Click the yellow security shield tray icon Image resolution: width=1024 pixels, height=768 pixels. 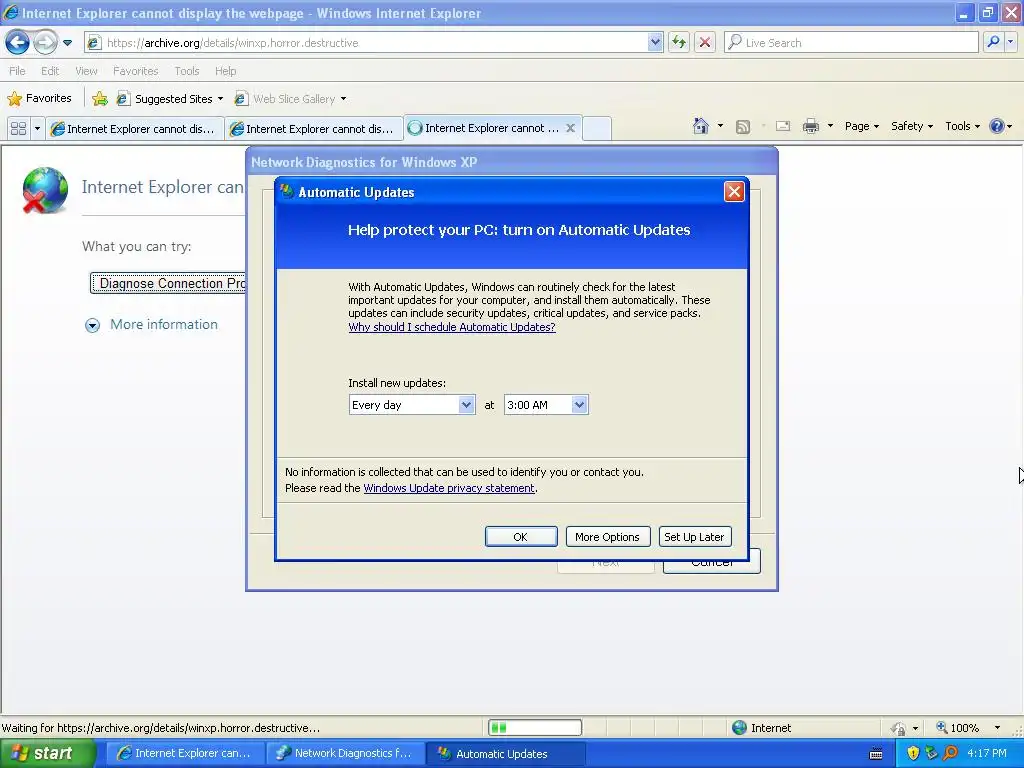point(913,753)
